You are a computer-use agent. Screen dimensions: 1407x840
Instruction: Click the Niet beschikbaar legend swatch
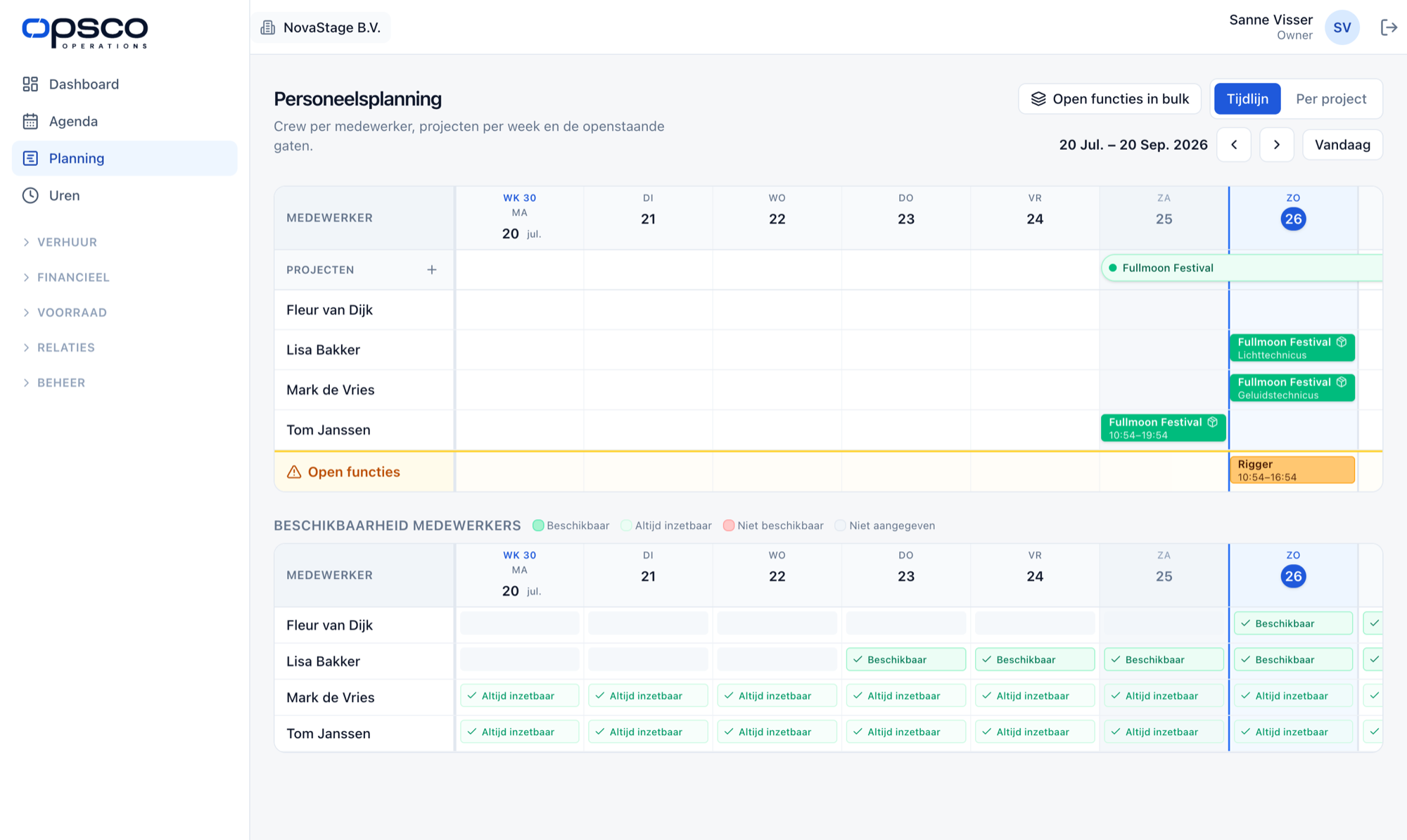click(729, 526)
